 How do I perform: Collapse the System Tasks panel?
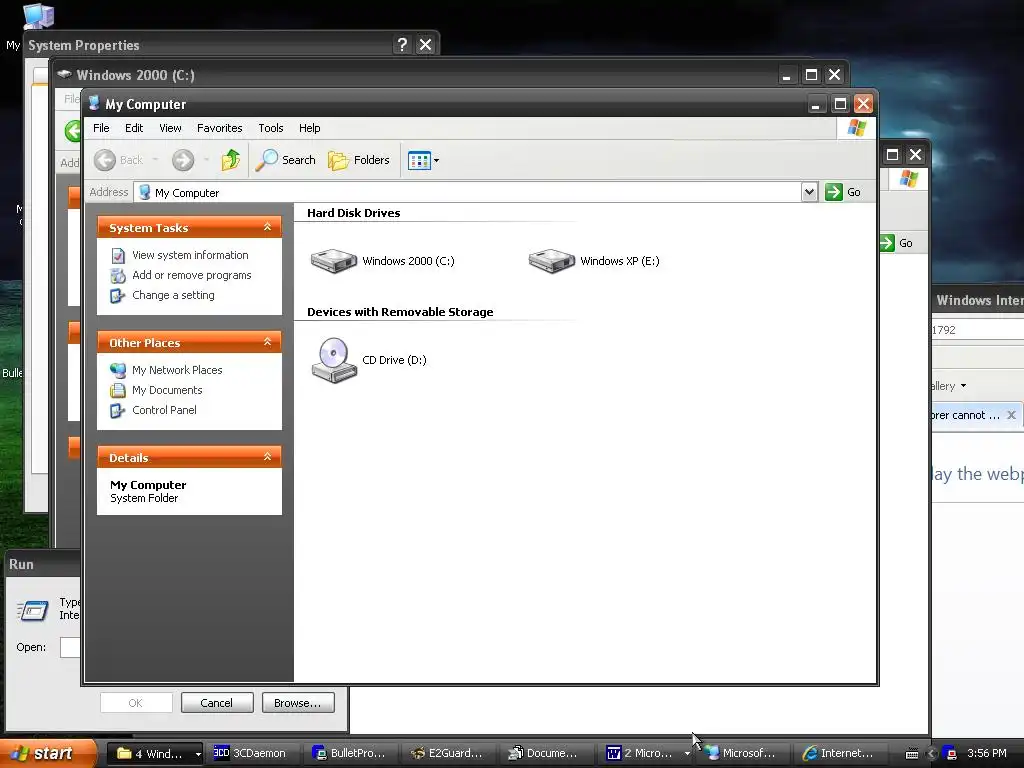point(267,227)
